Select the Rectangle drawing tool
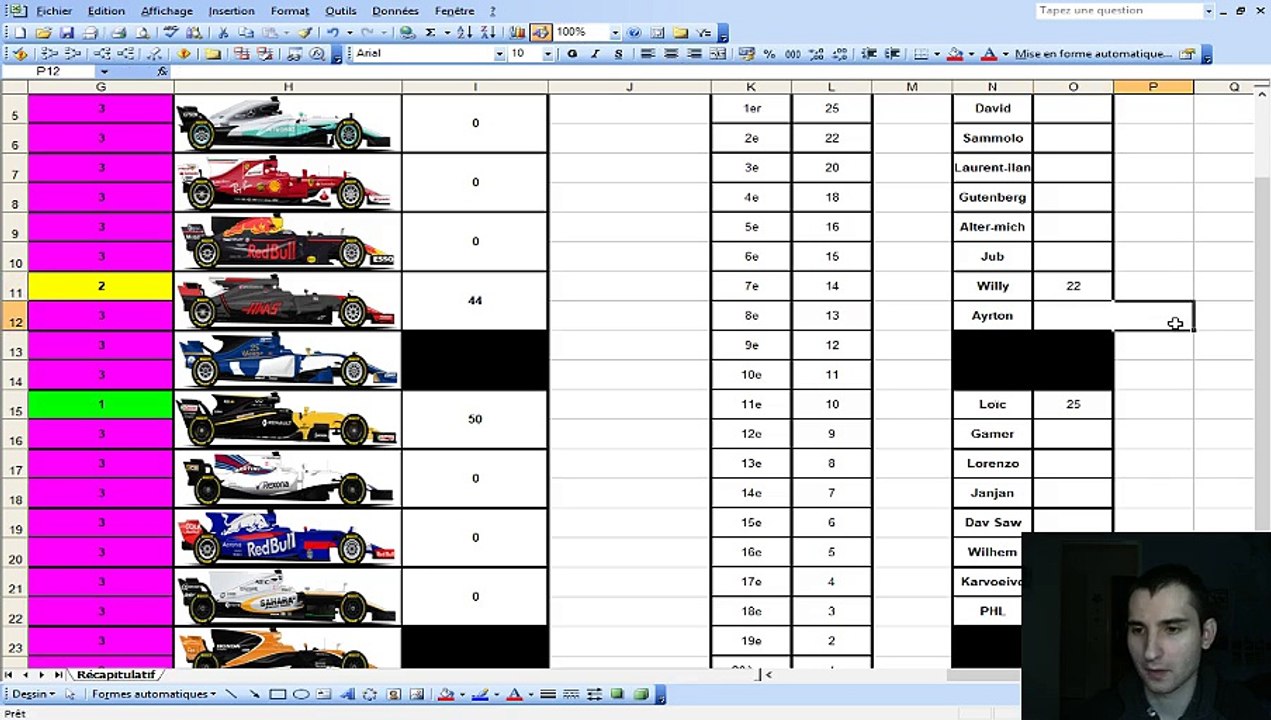1271x720 pixels. point(278,694)
